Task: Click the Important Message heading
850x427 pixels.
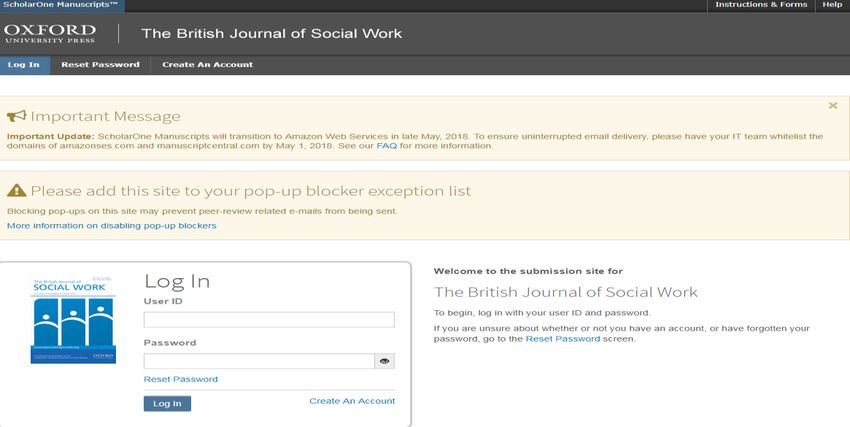Action: point(105,116)
